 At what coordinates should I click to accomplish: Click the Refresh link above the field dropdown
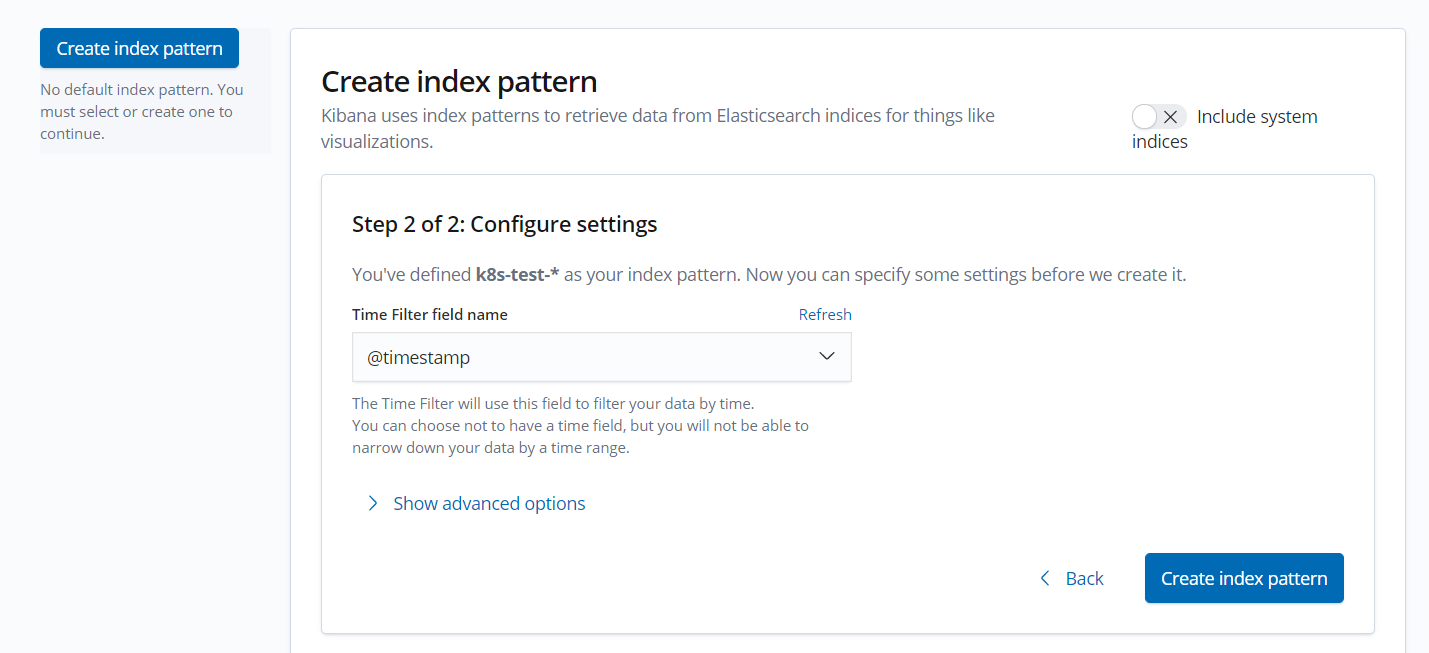(x=825, y=314)
